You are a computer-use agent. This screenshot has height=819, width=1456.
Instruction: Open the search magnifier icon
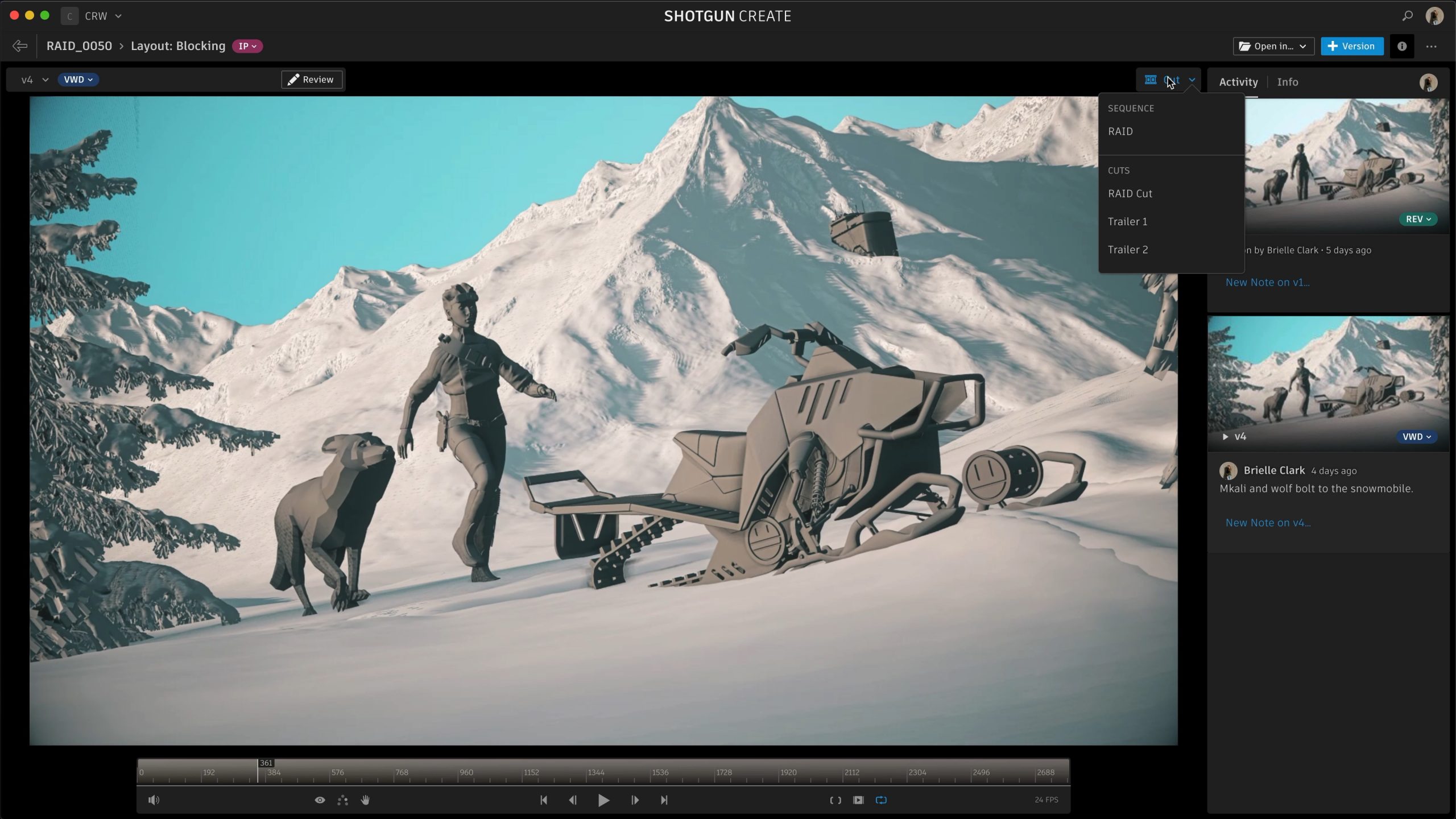coord(1407,16)
